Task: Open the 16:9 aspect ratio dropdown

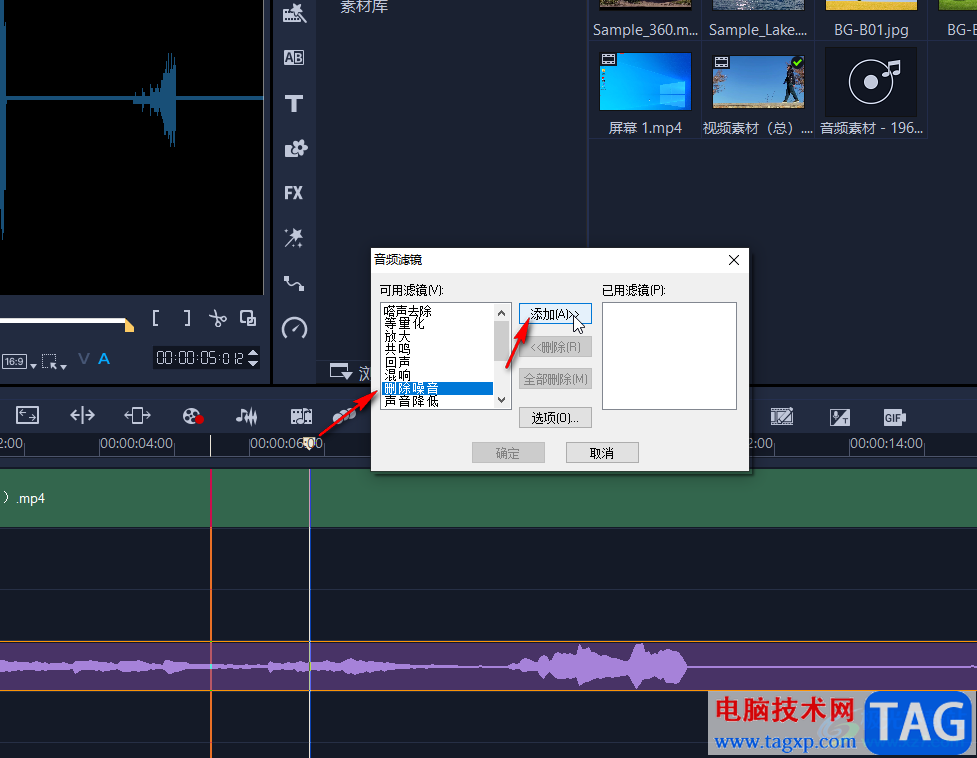Action: [x=19, y=362]
